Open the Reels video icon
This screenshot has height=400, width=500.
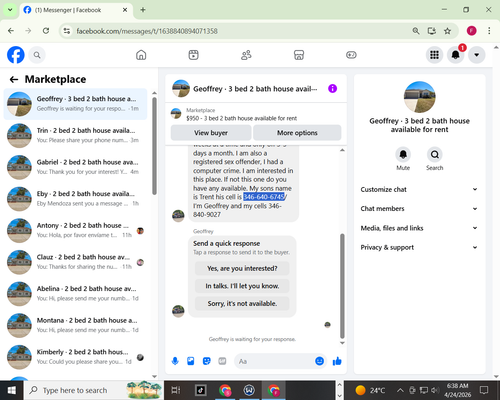click(193, 55)
